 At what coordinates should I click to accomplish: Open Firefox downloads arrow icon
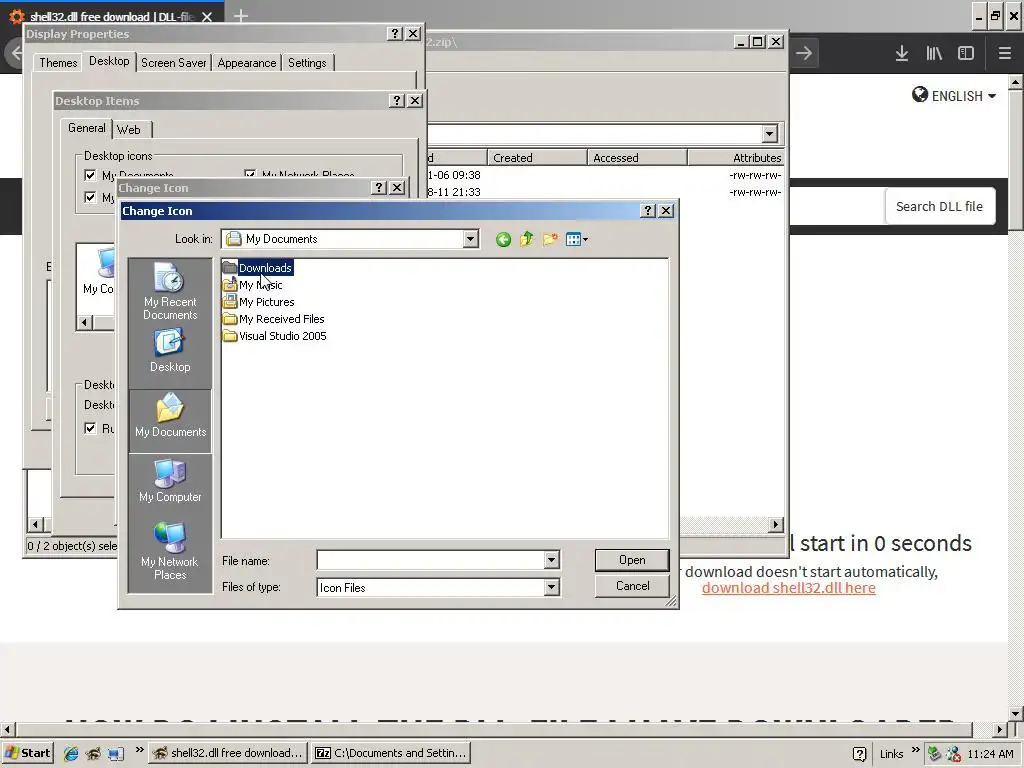click(901, 54)
